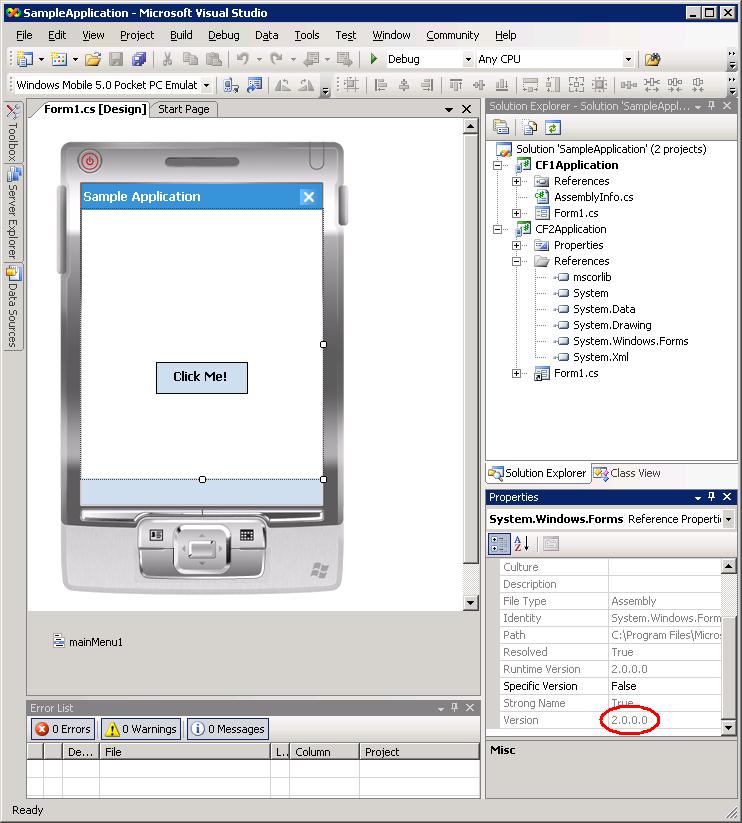The width and height of the screenshot is (742, 823).
Task: Click the Cut scissors icon
Action: 167,59
